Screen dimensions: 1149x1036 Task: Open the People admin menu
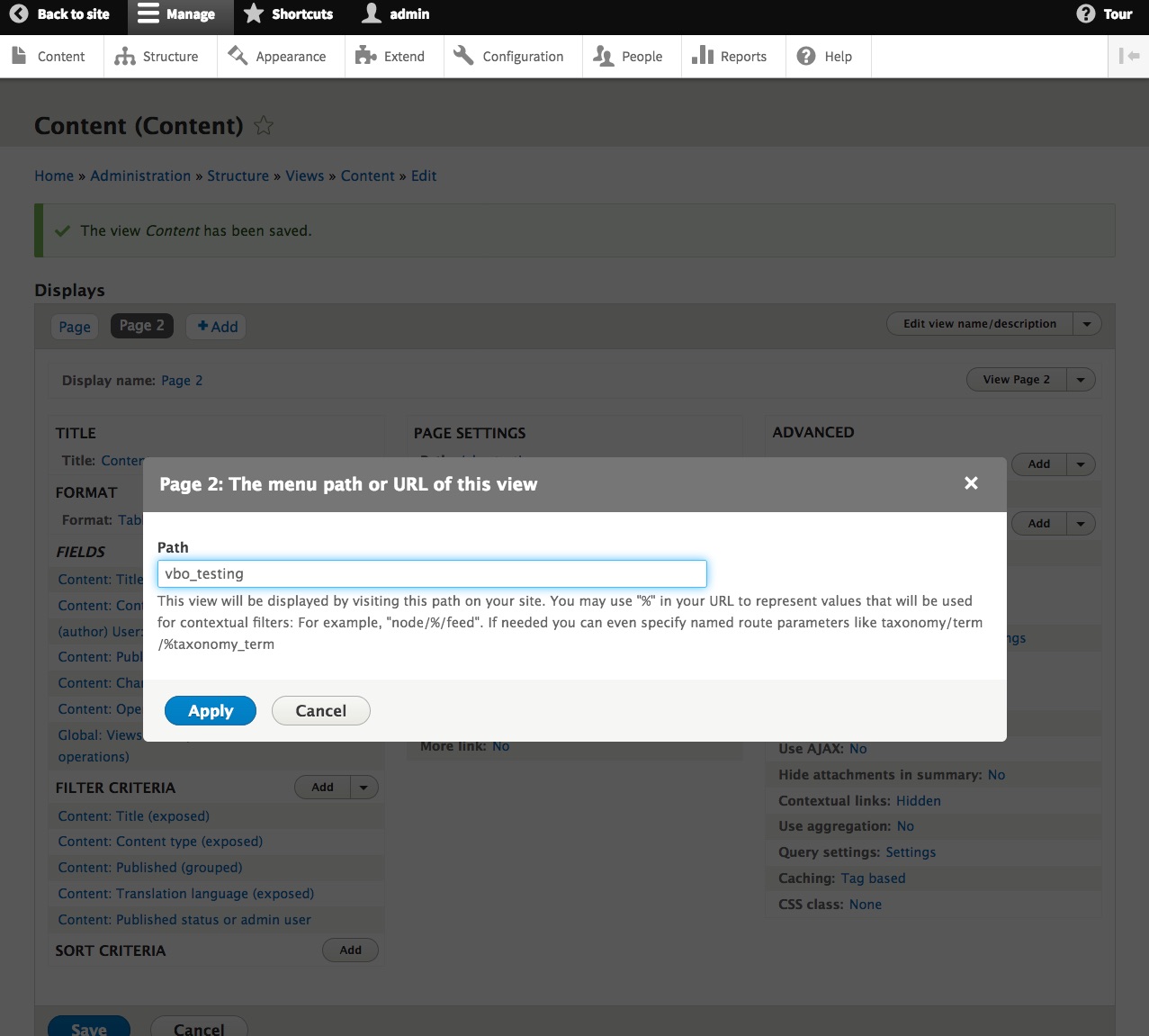coord(628,56)
